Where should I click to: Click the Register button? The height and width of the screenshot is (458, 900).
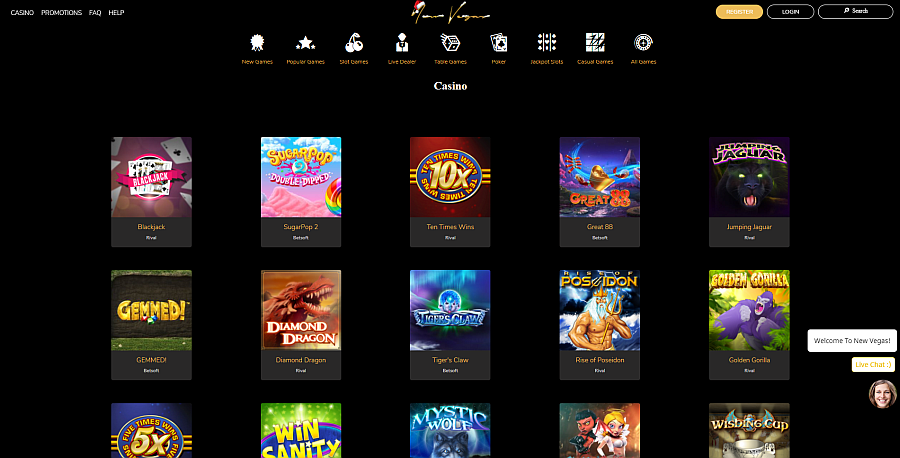click(739, 11)
